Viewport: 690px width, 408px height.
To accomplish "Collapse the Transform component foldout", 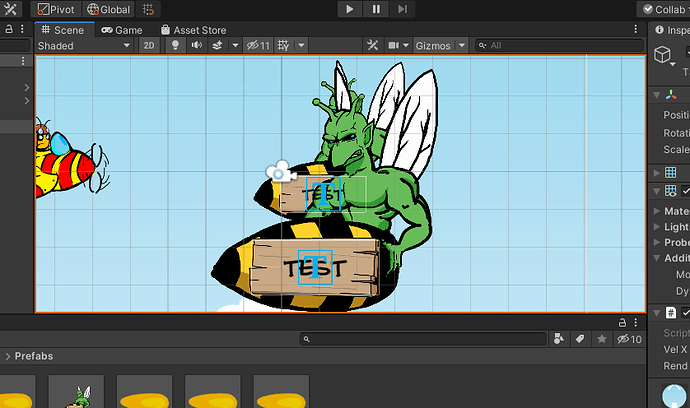I will coord(657,95).
